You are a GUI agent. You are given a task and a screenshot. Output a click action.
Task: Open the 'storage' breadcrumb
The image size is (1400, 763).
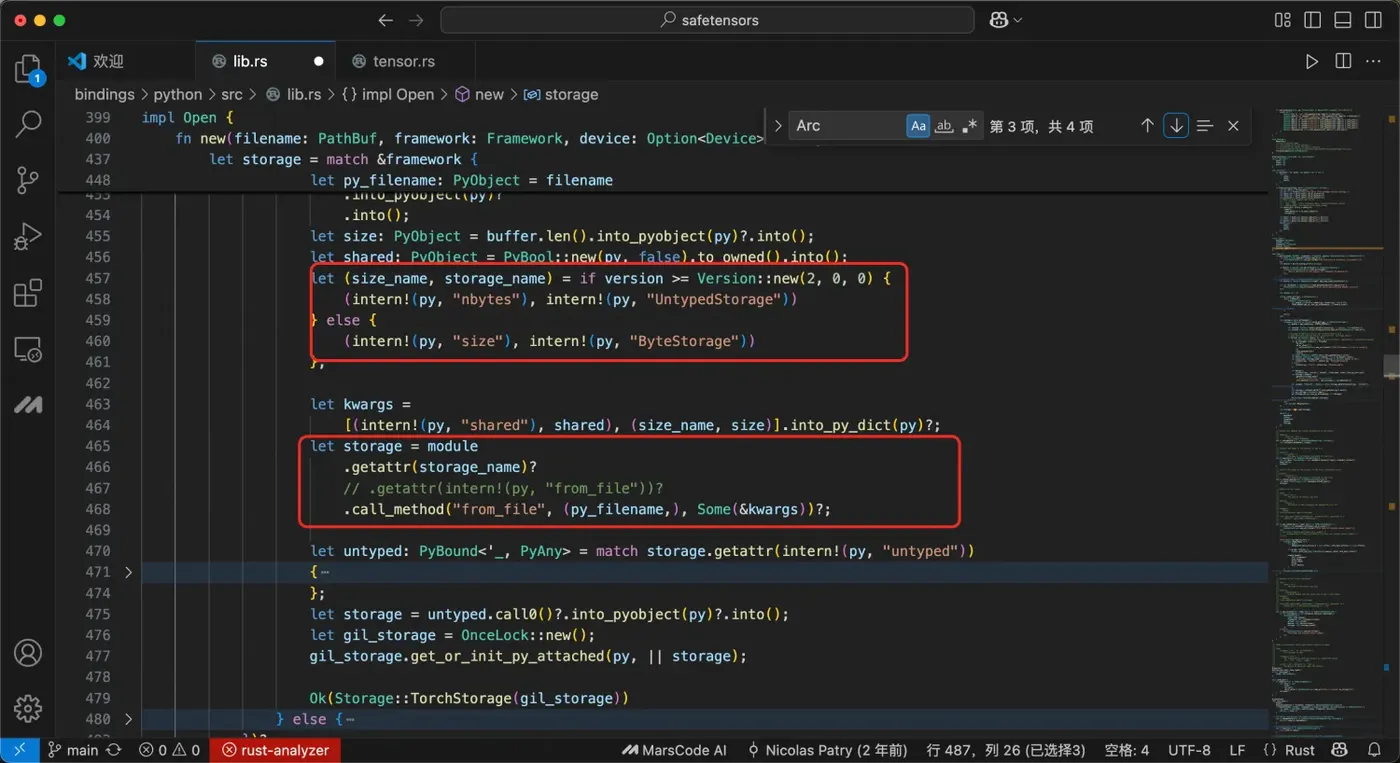(561, 94)
